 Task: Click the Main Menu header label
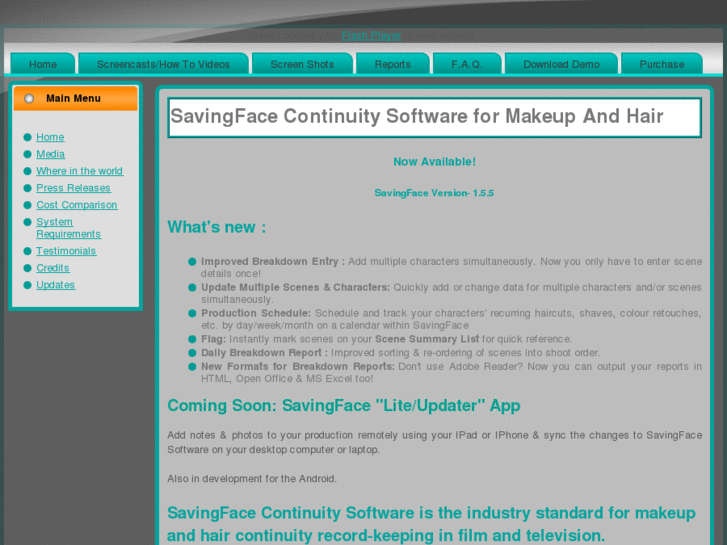[73, 98]
